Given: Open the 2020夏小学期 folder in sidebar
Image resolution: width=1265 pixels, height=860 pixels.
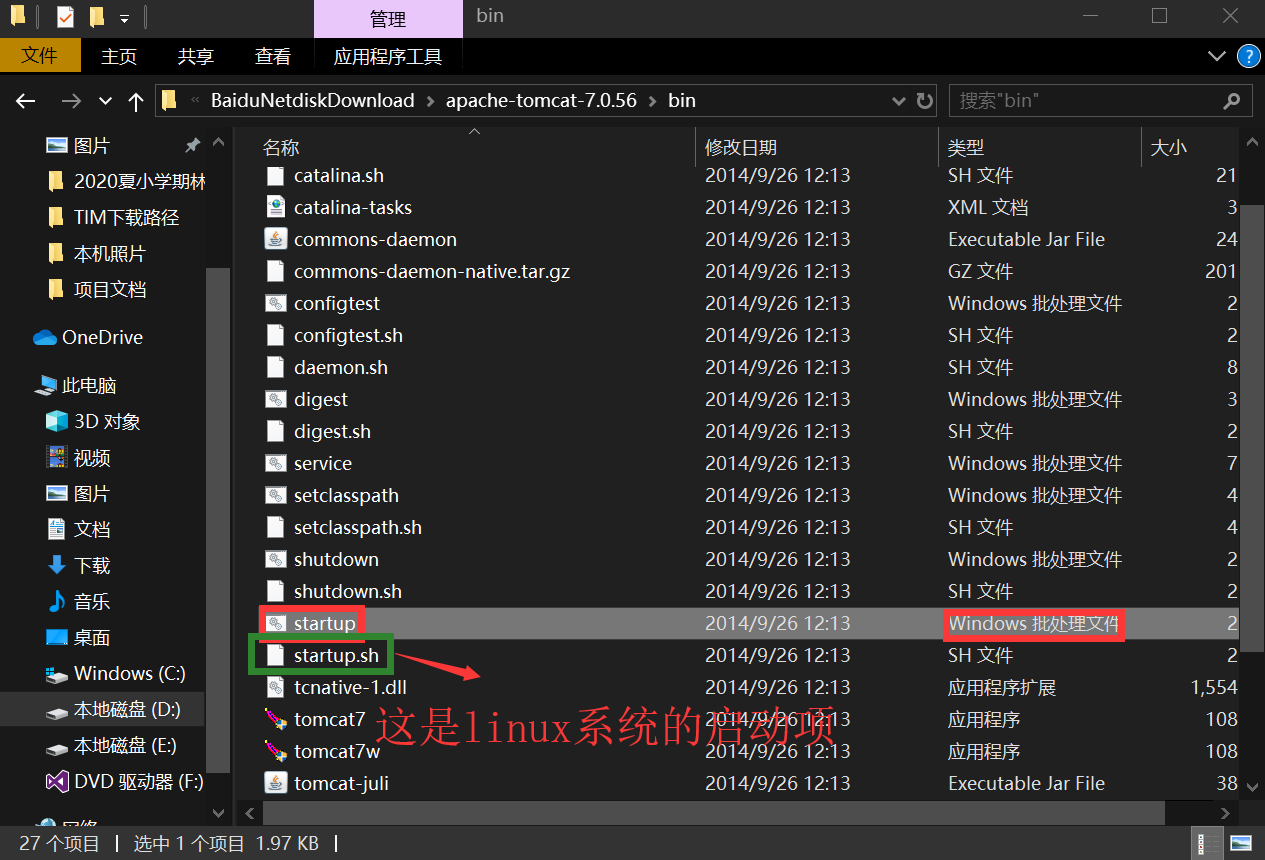Looking at the screenshot, I should (x=139, y=182).
